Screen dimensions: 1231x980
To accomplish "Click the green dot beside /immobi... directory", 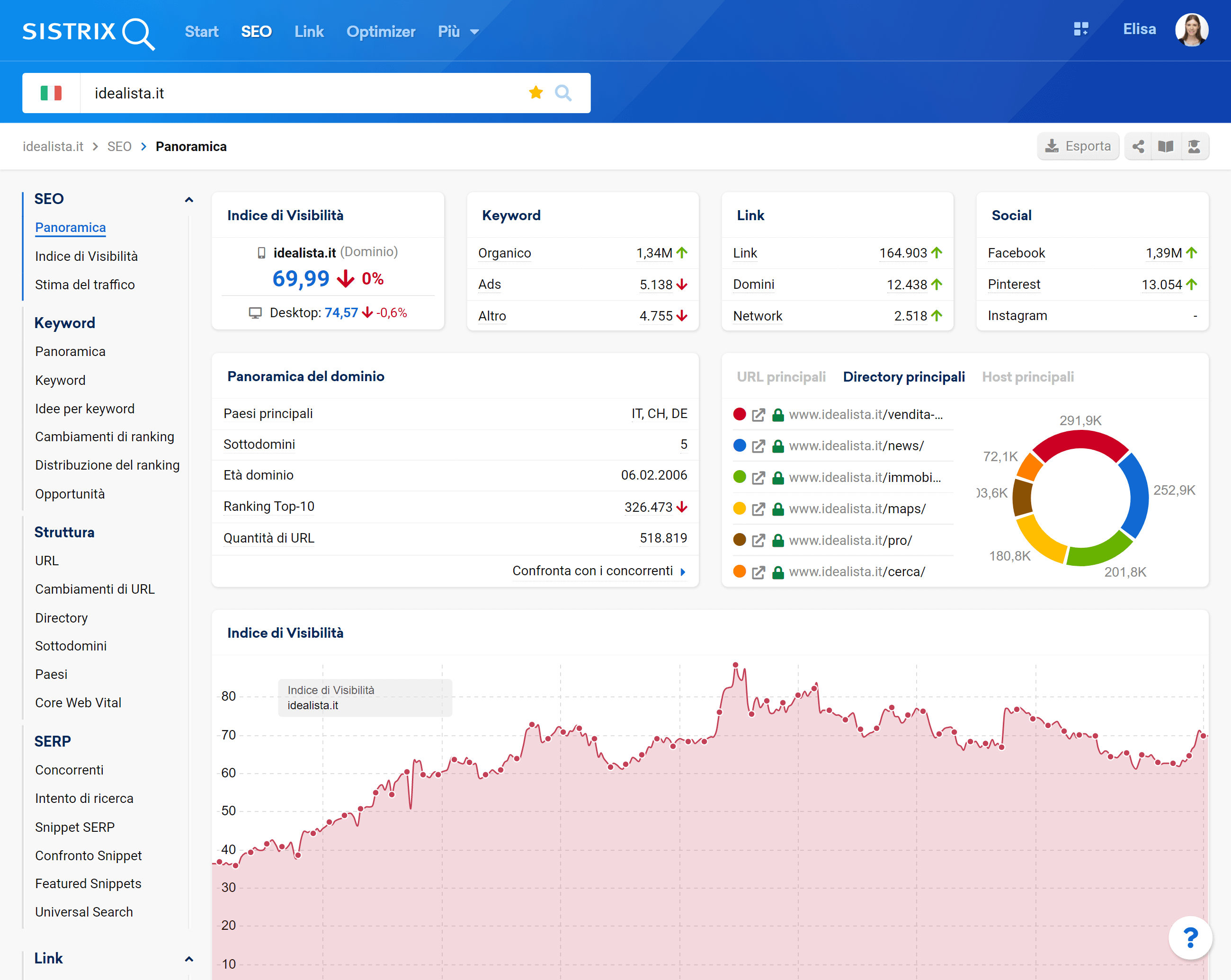I will coord(740,477).
